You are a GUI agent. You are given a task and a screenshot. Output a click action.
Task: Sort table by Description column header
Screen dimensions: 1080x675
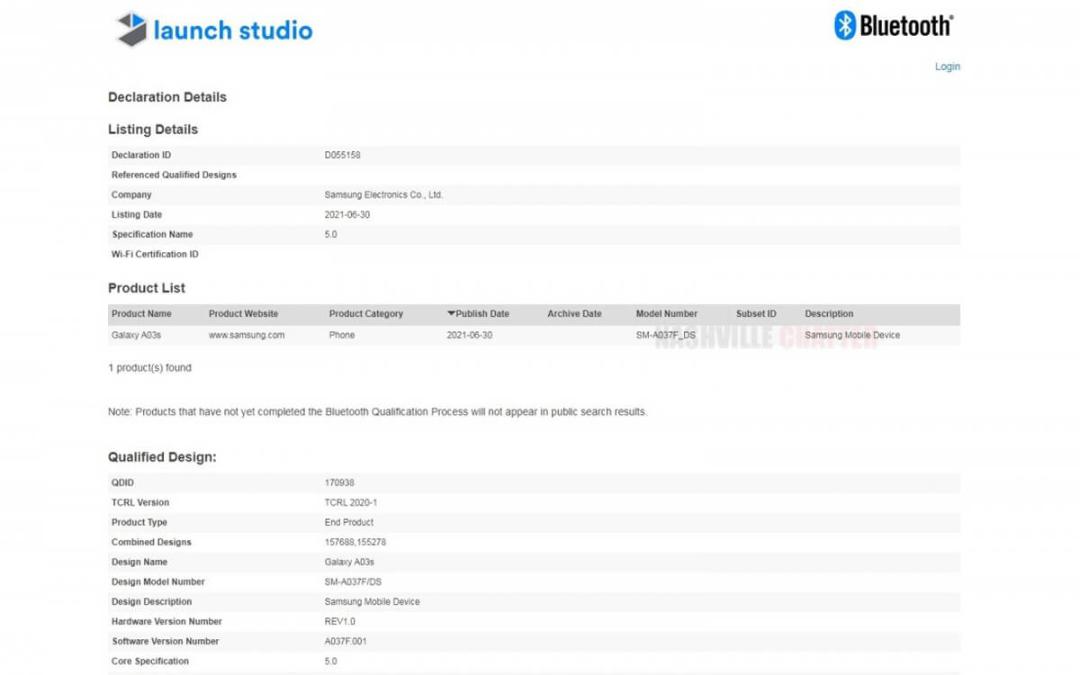pyautogui.click(x=829, y=313)
